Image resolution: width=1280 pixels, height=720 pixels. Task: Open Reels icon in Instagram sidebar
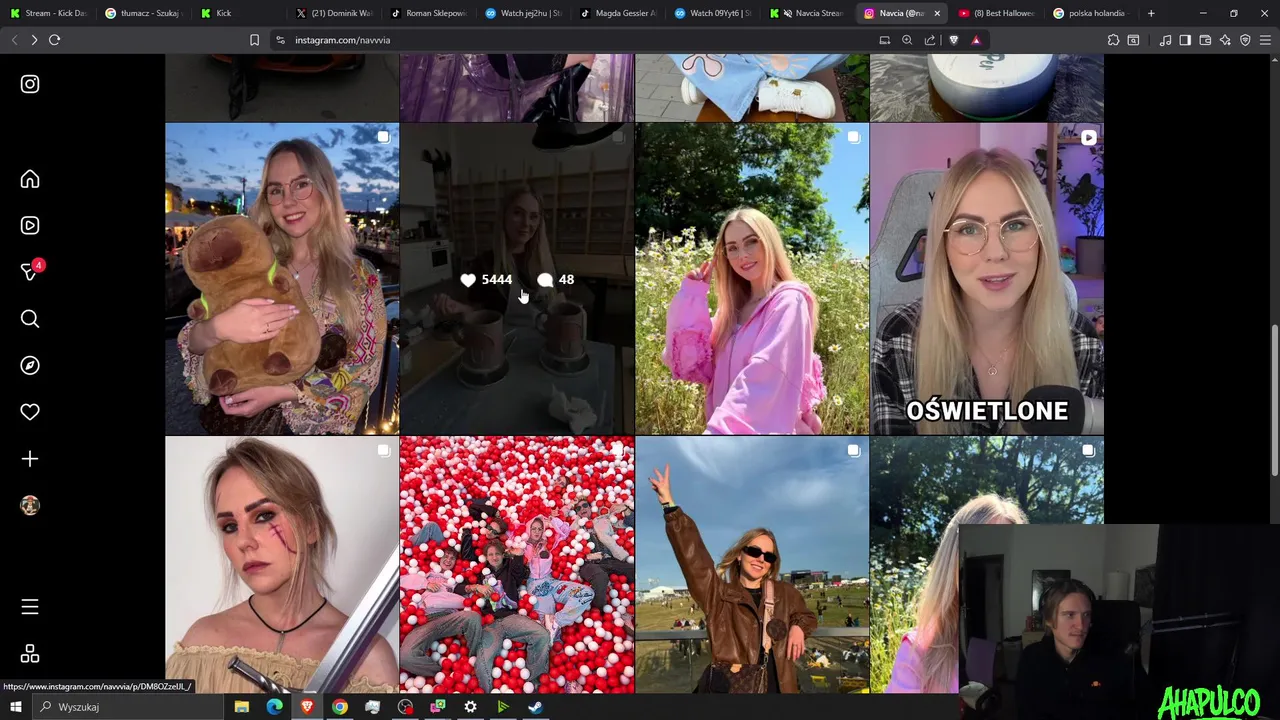pyautogui.click(x=30, y=225)
